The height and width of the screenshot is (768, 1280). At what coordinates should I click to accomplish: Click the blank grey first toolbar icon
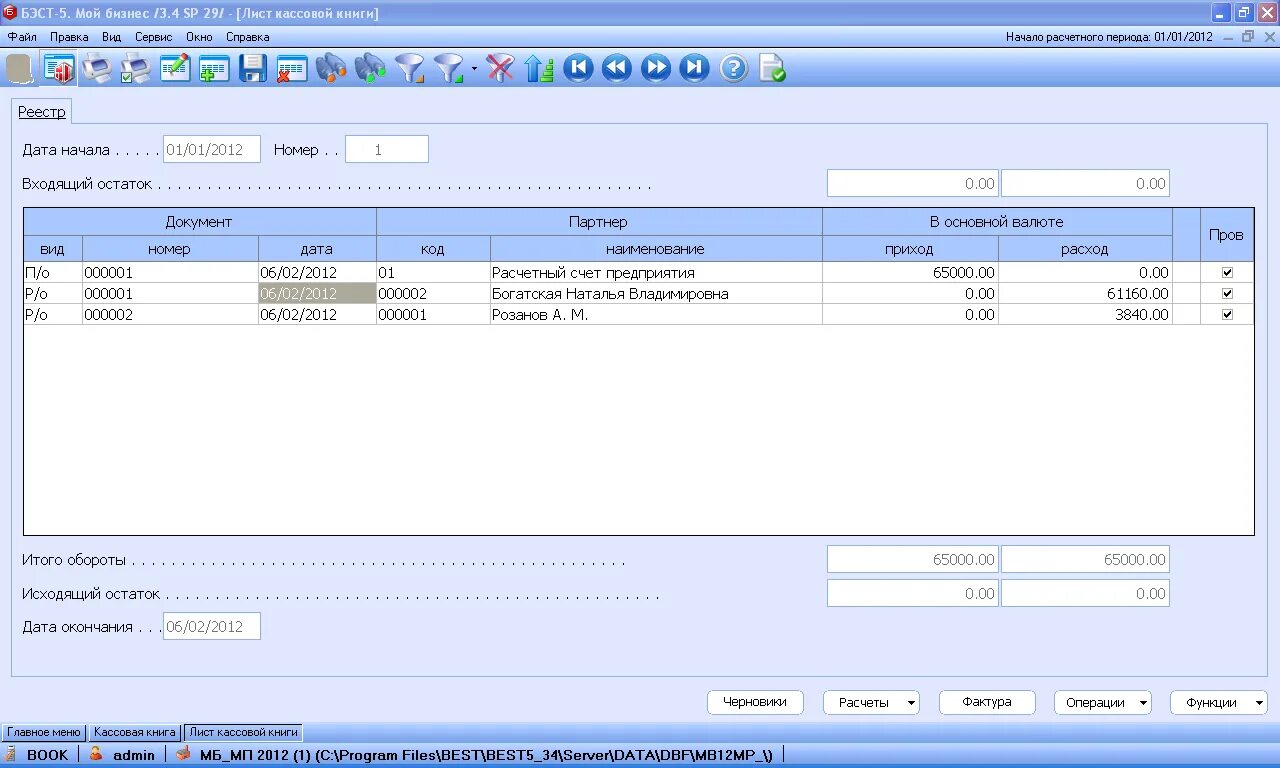[x=18, y=69]
